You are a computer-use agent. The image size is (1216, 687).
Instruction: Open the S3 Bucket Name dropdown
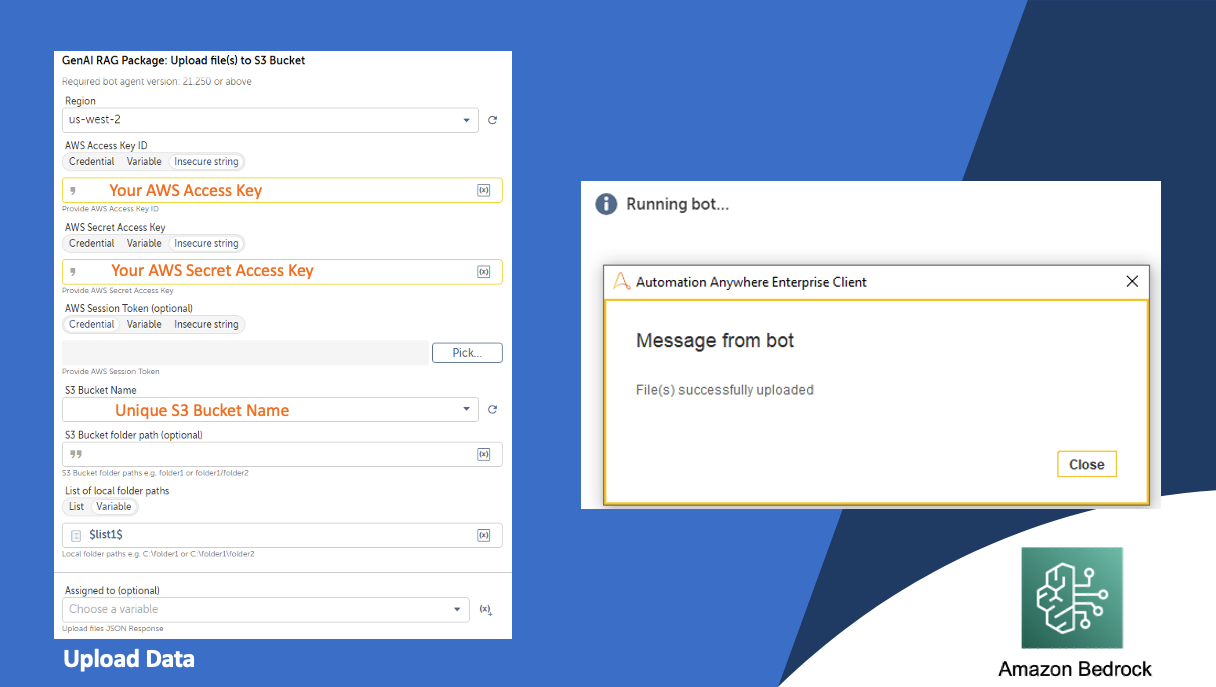270,410
